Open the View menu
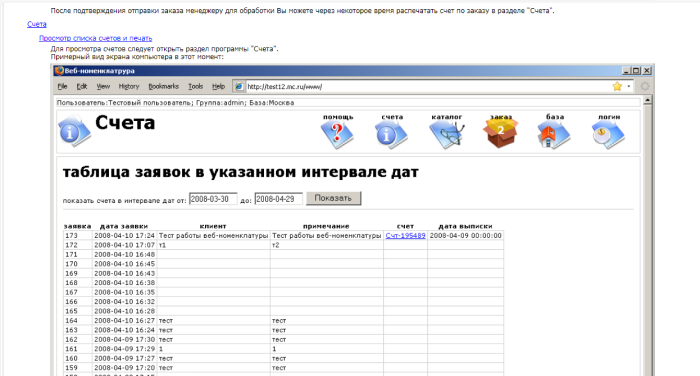 (103, 87)
